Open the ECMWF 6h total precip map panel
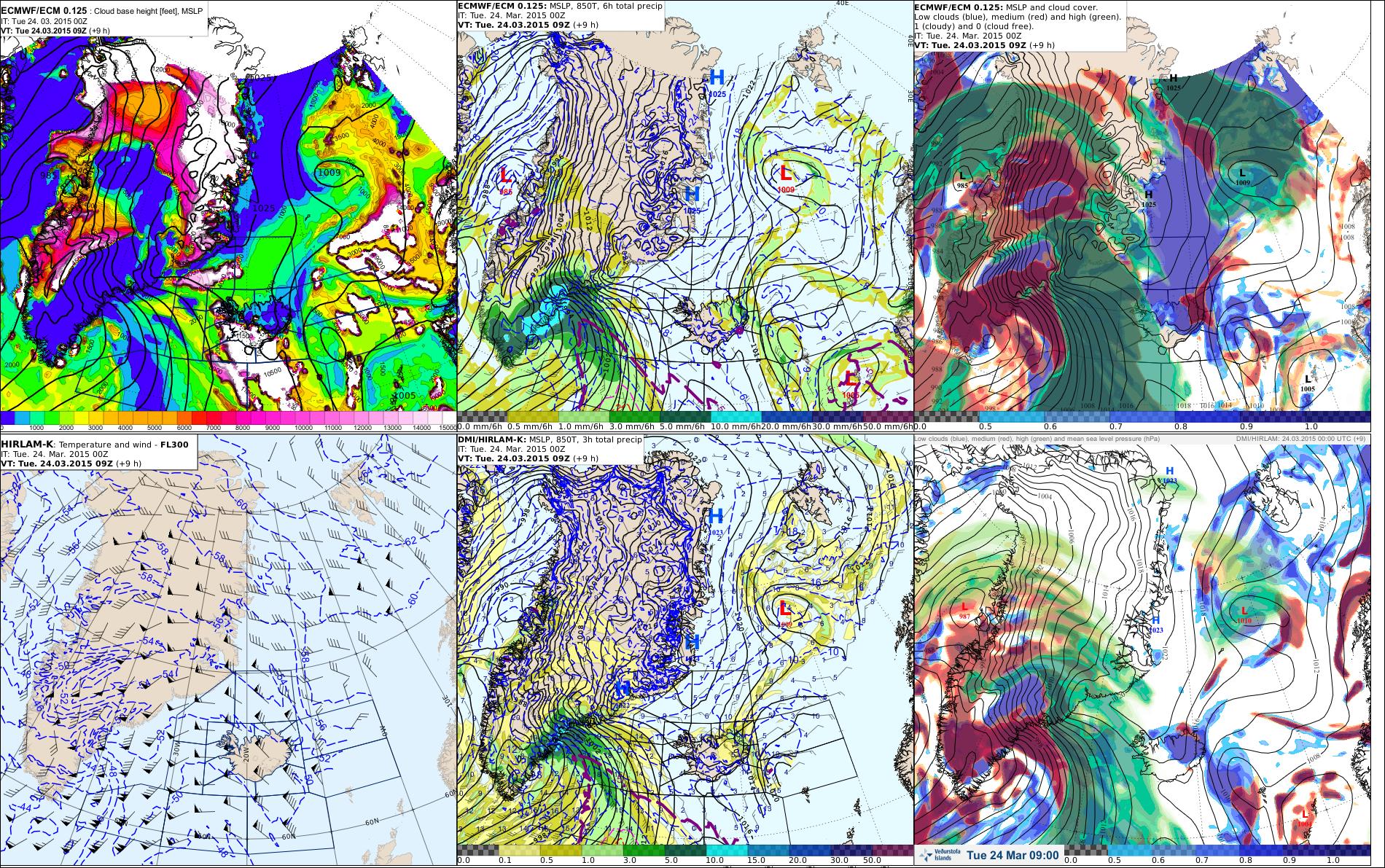 pyautogui.click(x=684, y=215)
